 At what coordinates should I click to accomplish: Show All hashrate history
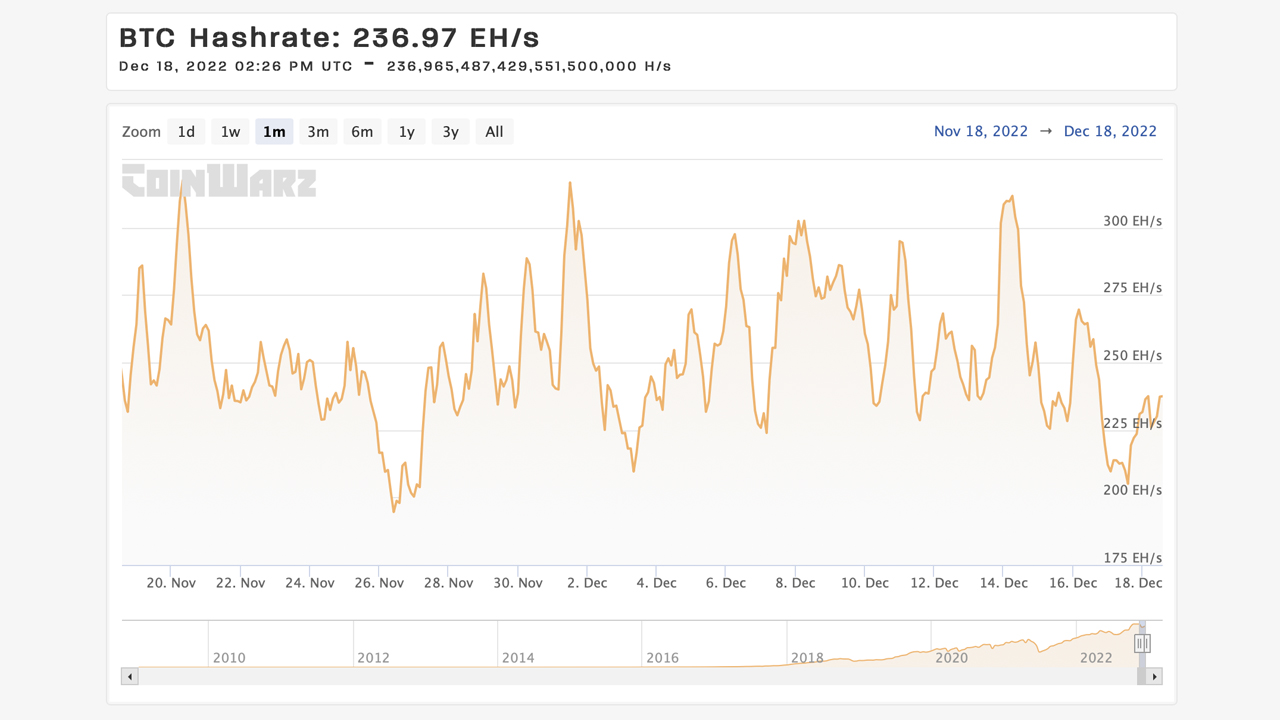coord(494,131)
